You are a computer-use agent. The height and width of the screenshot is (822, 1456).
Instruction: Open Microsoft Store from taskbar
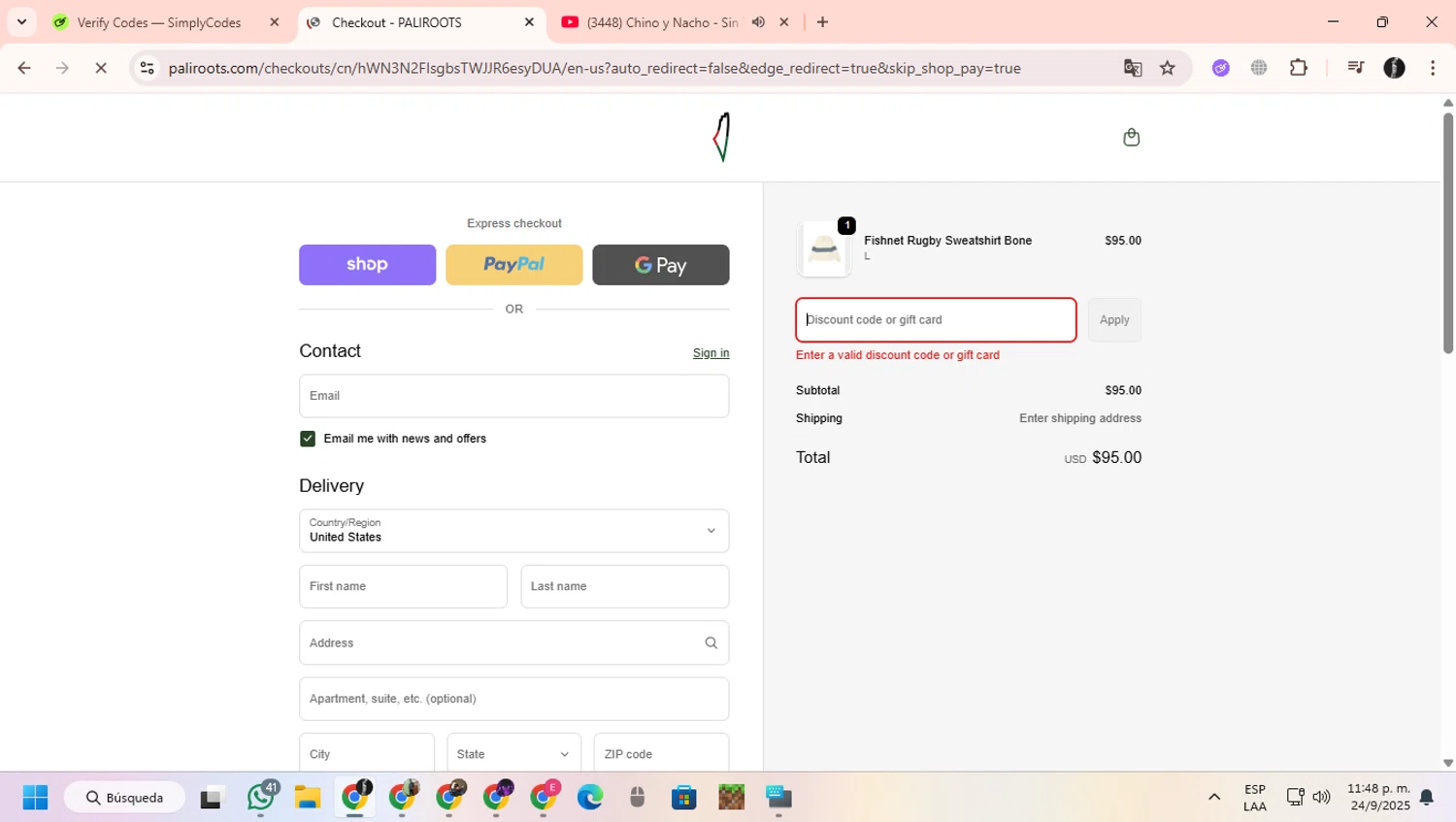[x=684, y=798]
